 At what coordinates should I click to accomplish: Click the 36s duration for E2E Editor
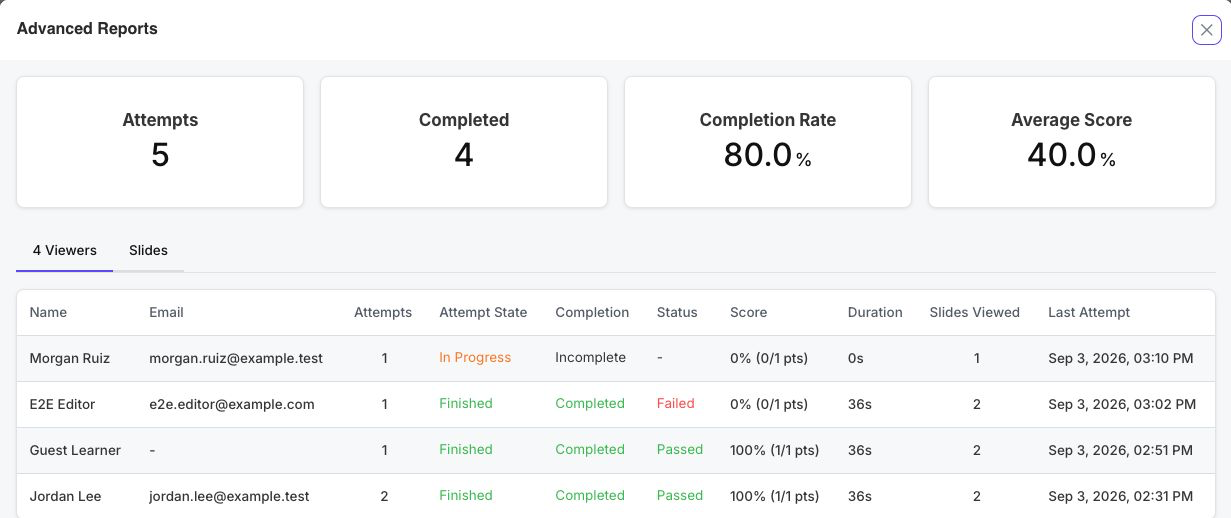(859, 404)
